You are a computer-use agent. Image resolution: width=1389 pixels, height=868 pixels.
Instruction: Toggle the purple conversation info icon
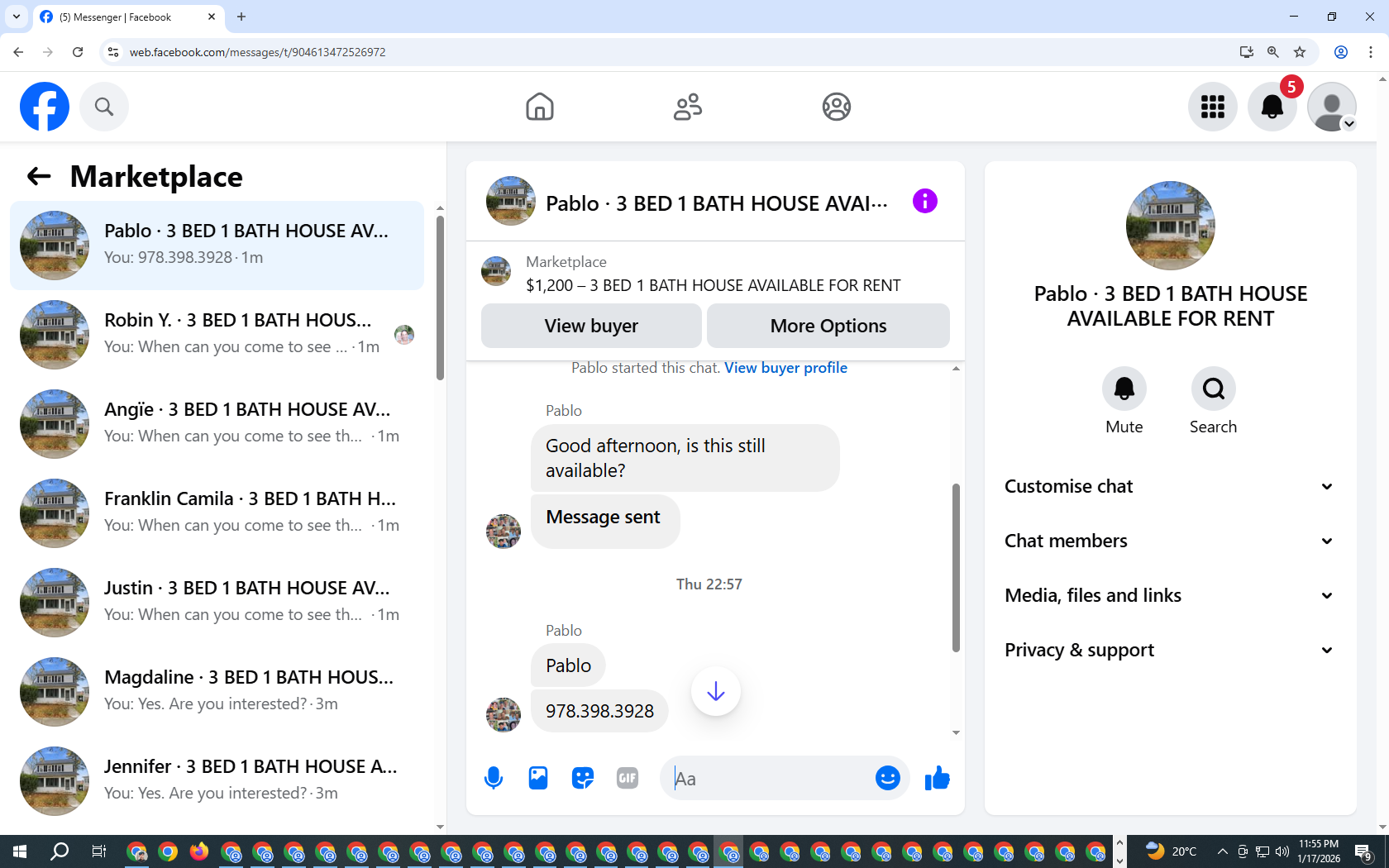click(x=925, y=201)
